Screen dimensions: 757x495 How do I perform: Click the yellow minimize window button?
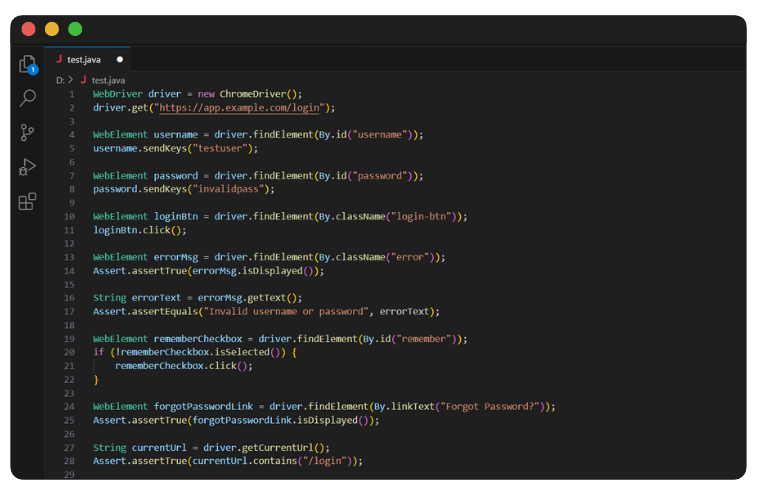coord(52,29)
